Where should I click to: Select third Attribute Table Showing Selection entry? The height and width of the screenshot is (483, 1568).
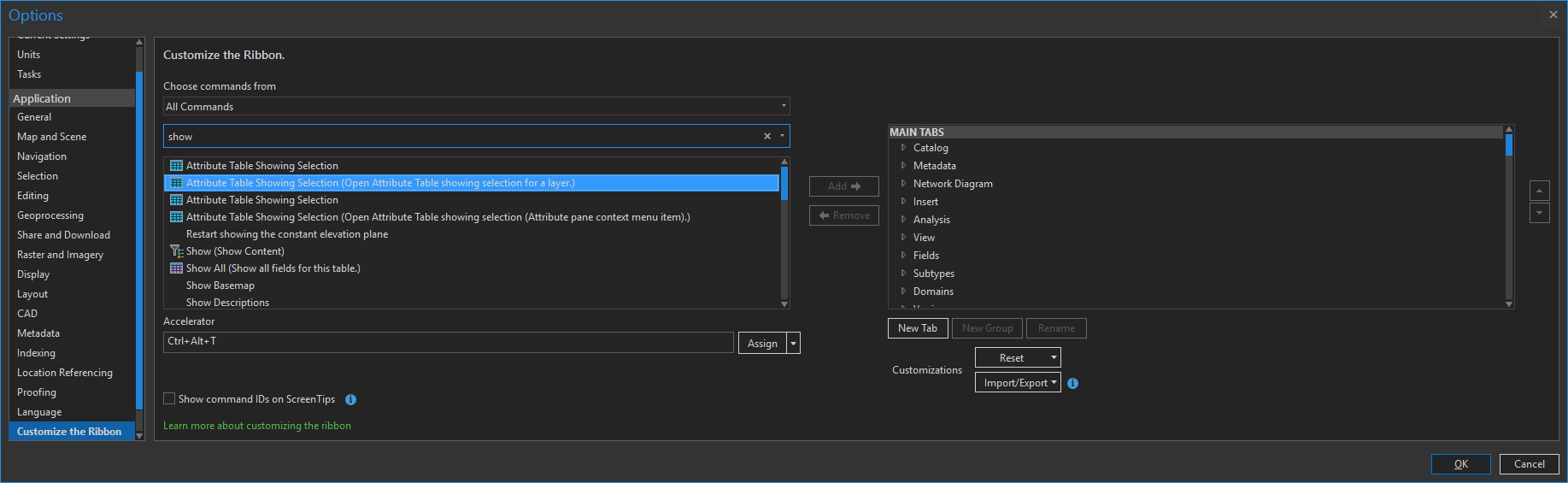click(x=472, y=200)
